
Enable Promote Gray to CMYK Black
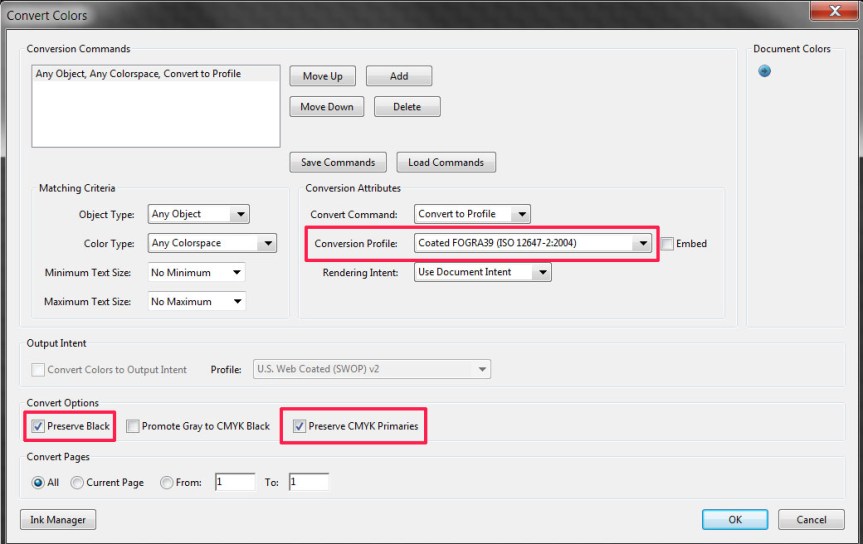click(134, 426)
